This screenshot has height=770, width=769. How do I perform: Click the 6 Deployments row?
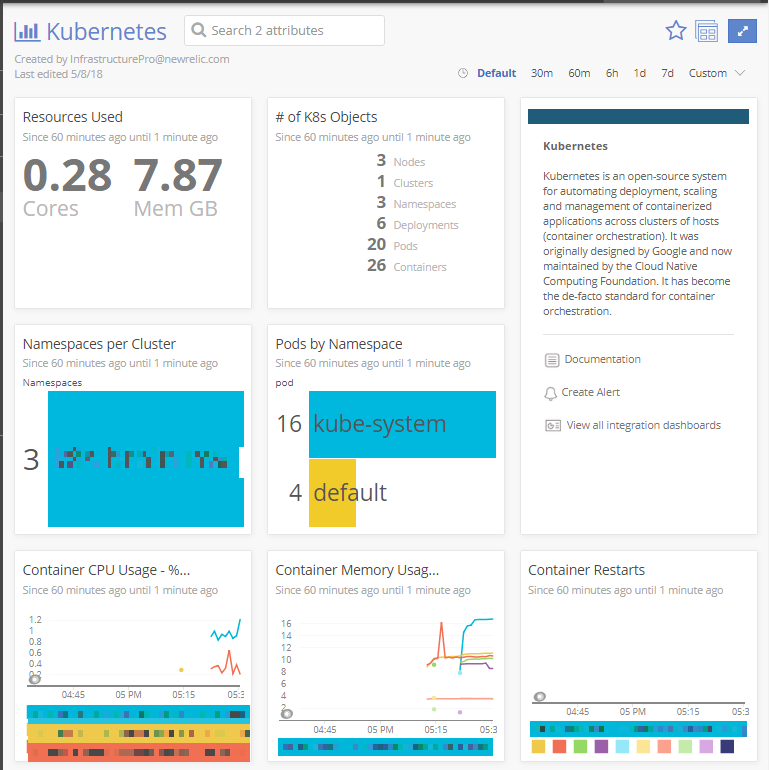(x=417, y=224)
